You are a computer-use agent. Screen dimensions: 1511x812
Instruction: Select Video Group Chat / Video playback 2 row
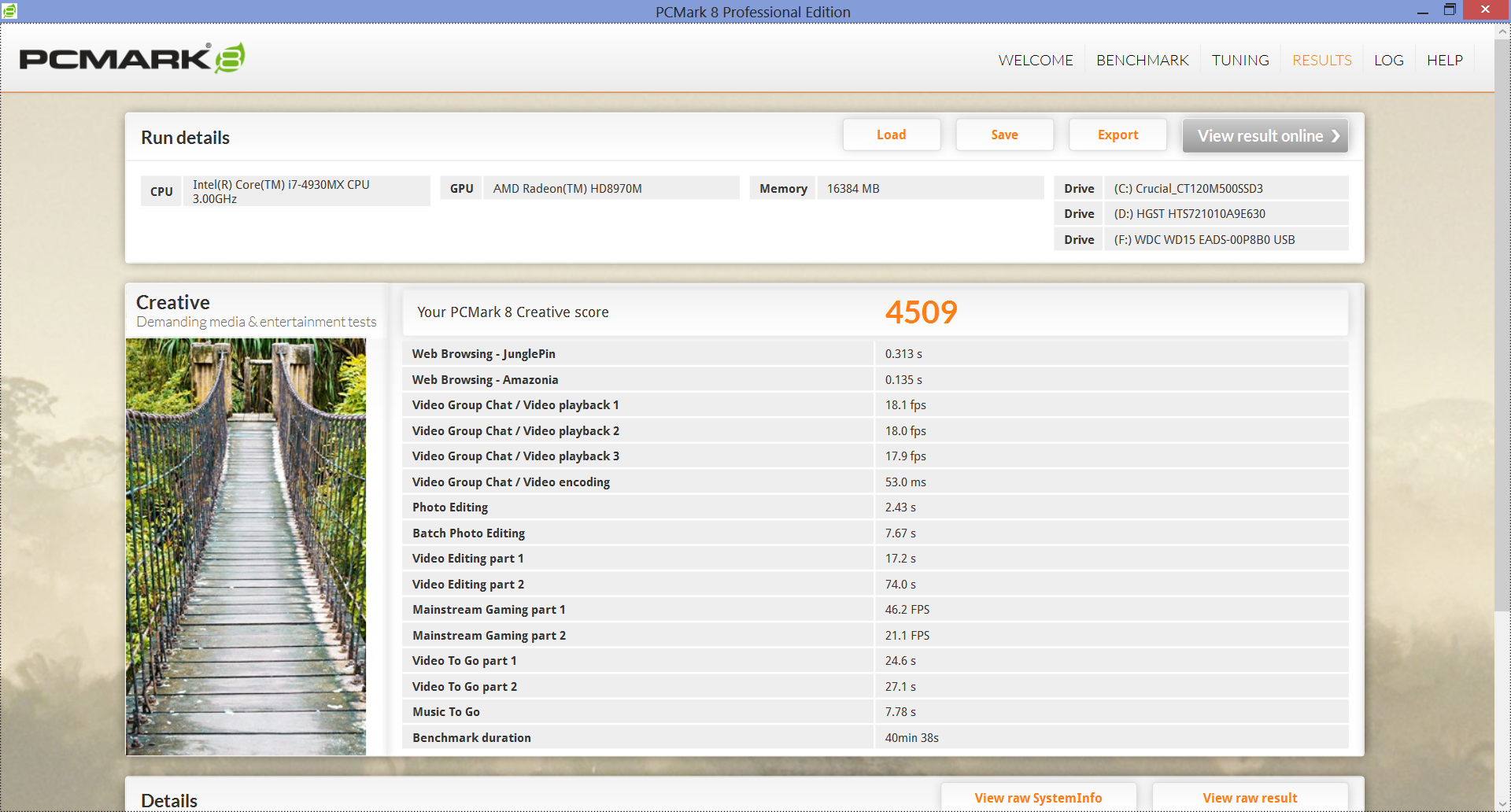(875, 430)
